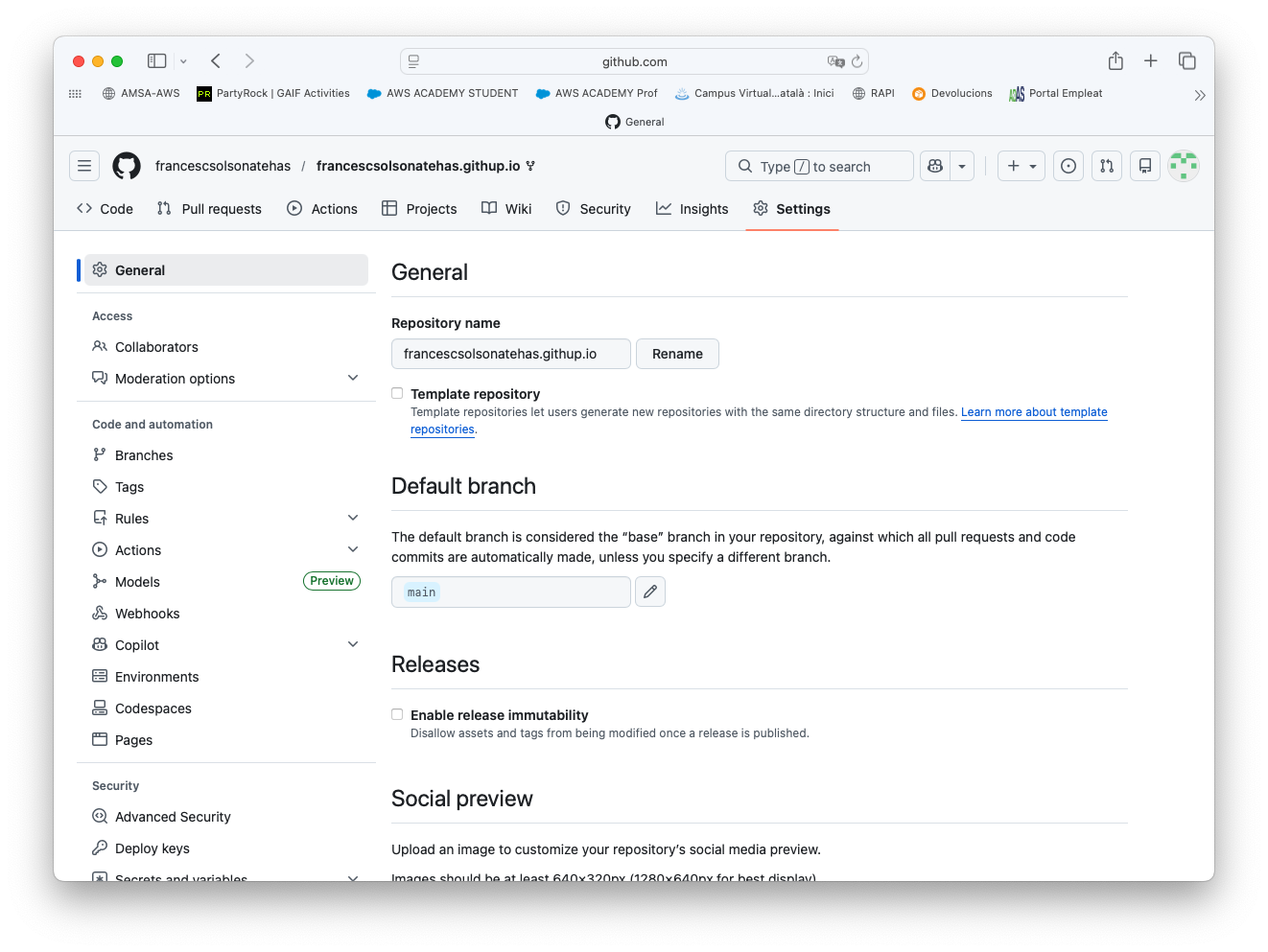Click the GitHub logo home icon

[x=127, y=166]
